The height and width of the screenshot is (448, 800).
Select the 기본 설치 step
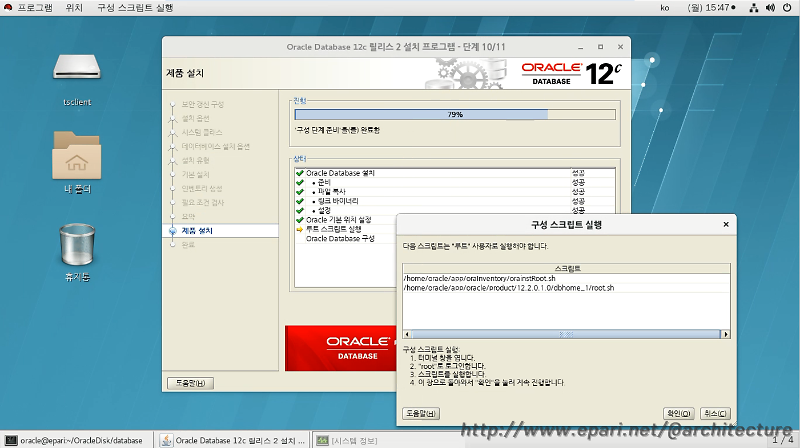(x=195, y=175)
